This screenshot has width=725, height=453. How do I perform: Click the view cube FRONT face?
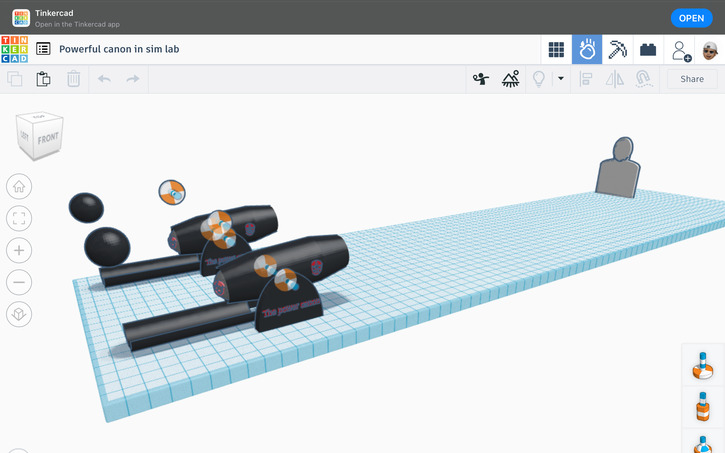click(48, 138)
